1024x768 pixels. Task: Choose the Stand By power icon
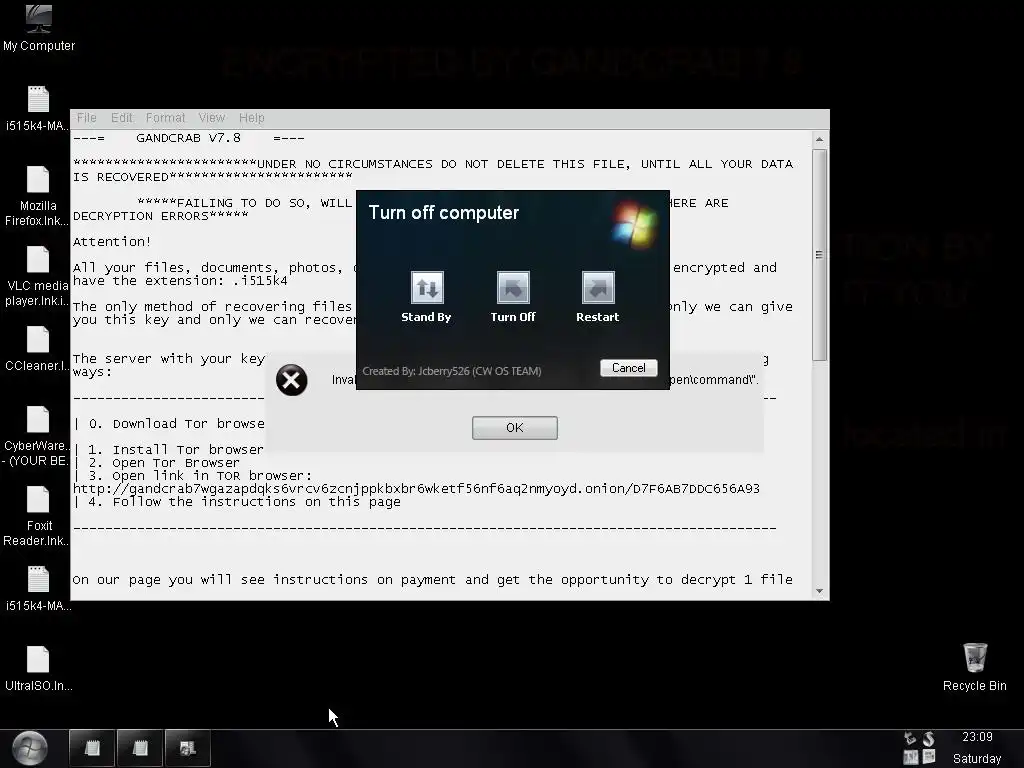(x=426, y=288)
